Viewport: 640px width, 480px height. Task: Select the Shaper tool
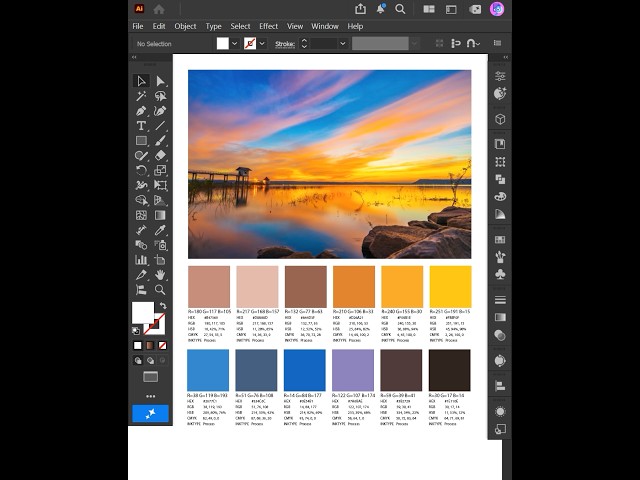coord(141,156)
